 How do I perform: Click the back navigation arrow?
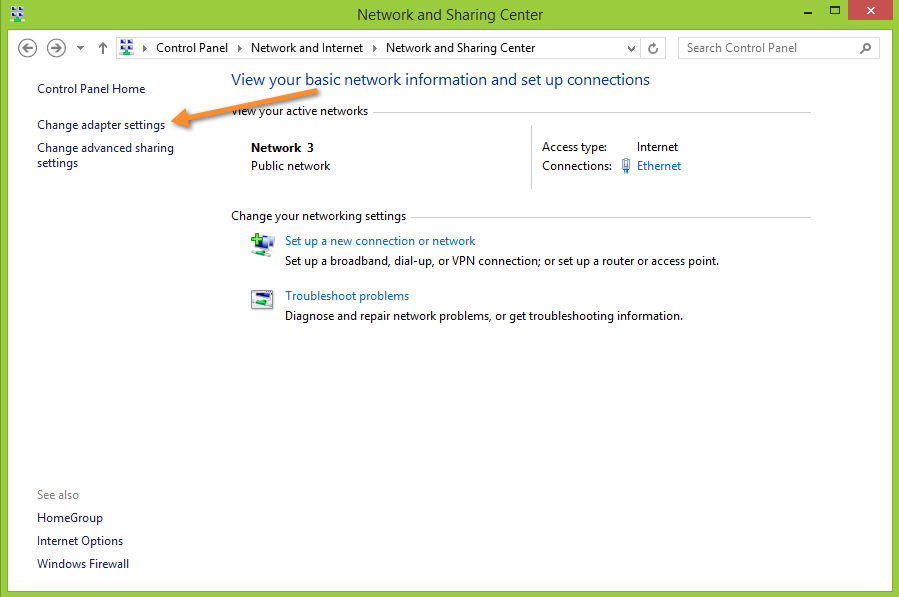[27, 47]
